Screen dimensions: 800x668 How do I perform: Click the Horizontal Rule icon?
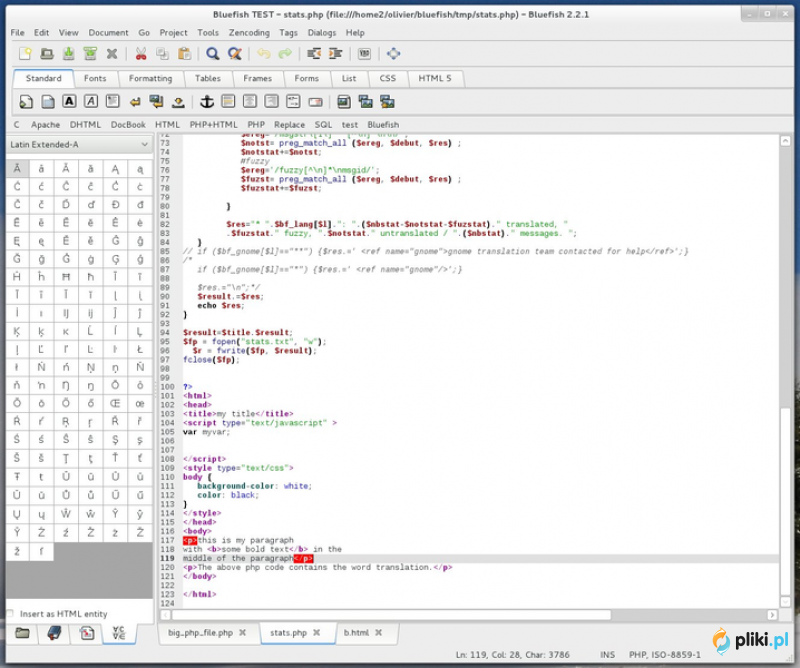tap(228, 102)
